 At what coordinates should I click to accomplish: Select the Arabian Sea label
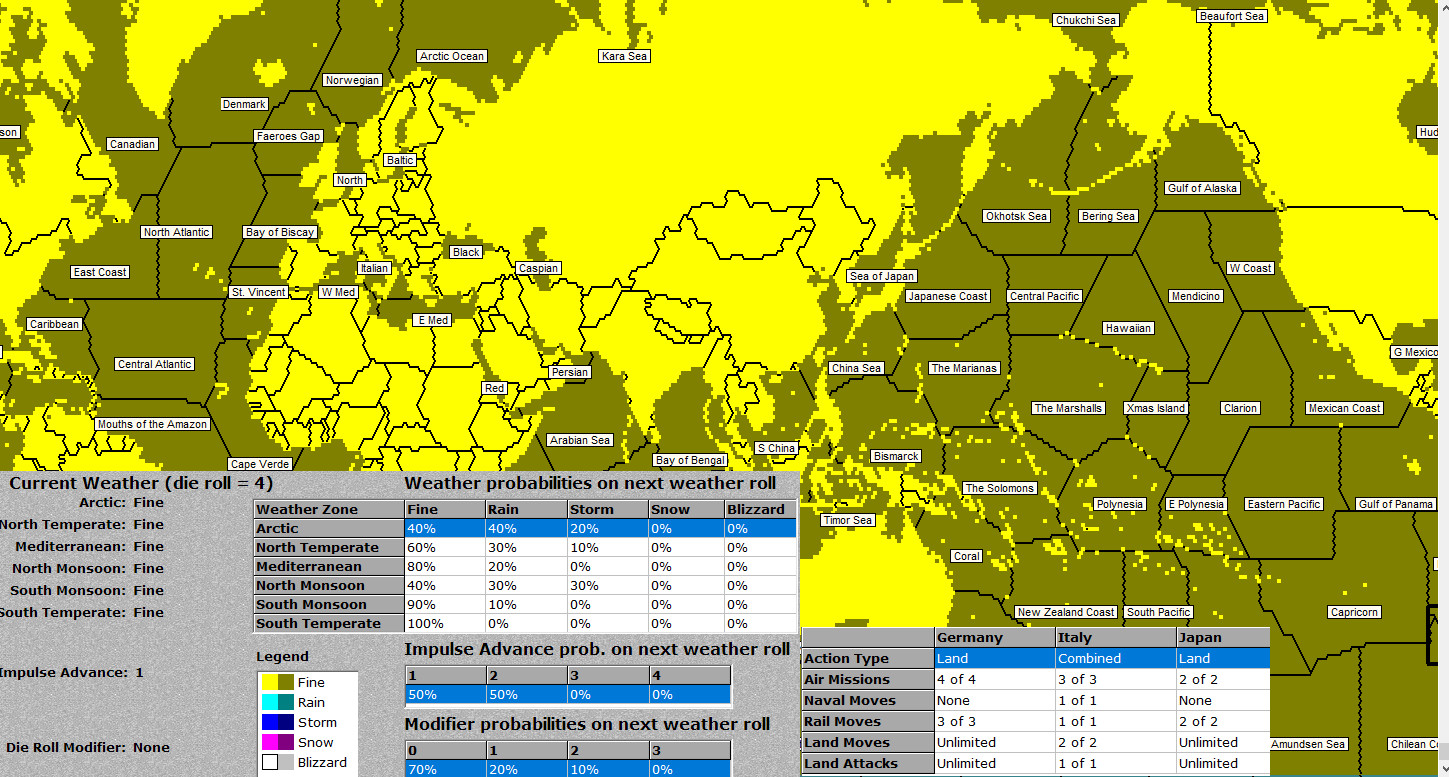[580, 440]
